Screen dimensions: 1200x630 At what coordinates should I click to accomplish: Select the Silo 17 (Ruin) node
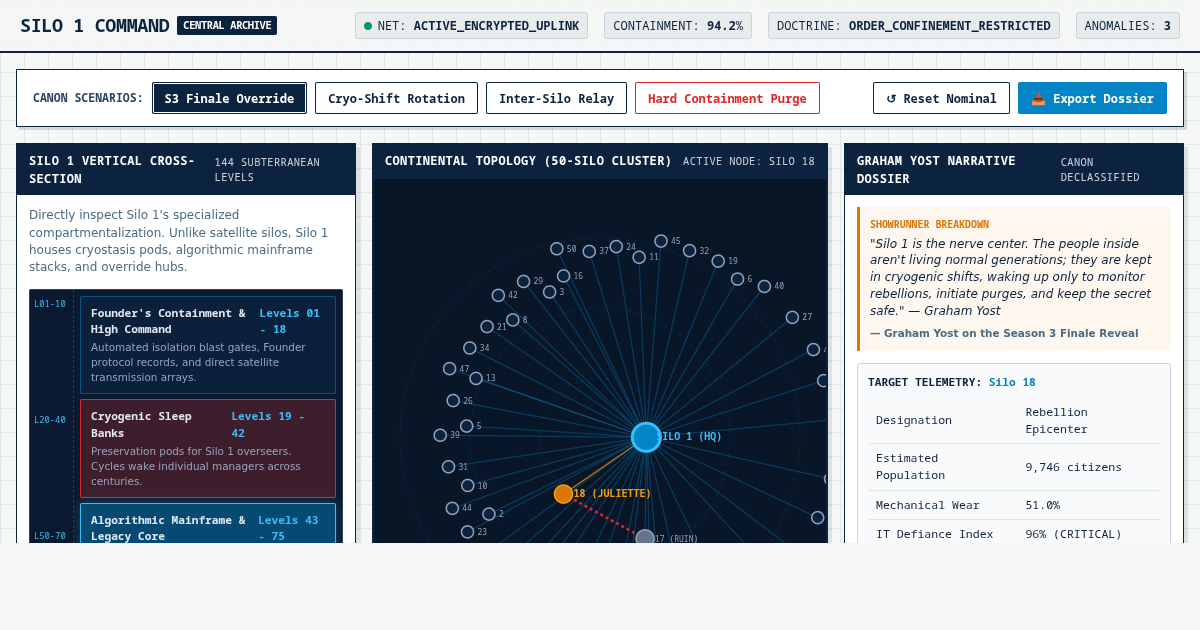[x=645, y=539]
